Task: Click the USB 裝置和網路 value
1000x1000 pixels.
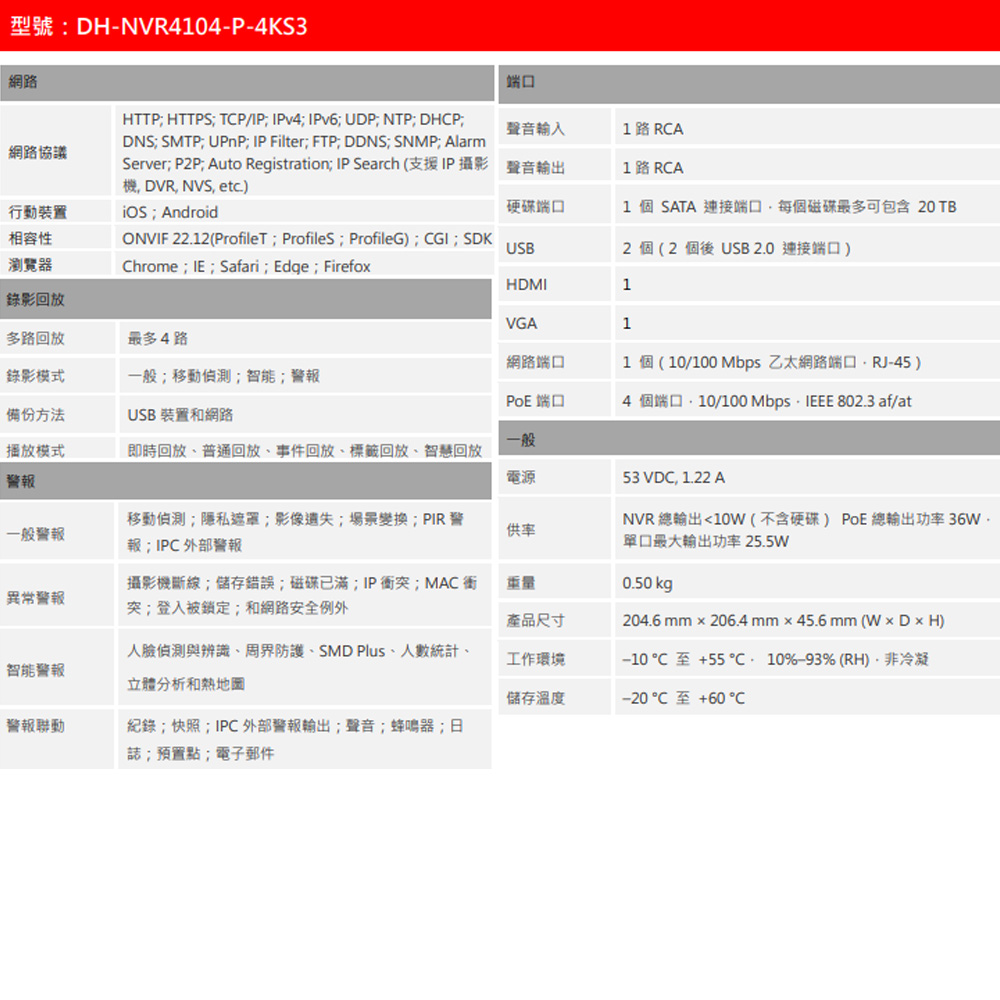Action: 180,415
